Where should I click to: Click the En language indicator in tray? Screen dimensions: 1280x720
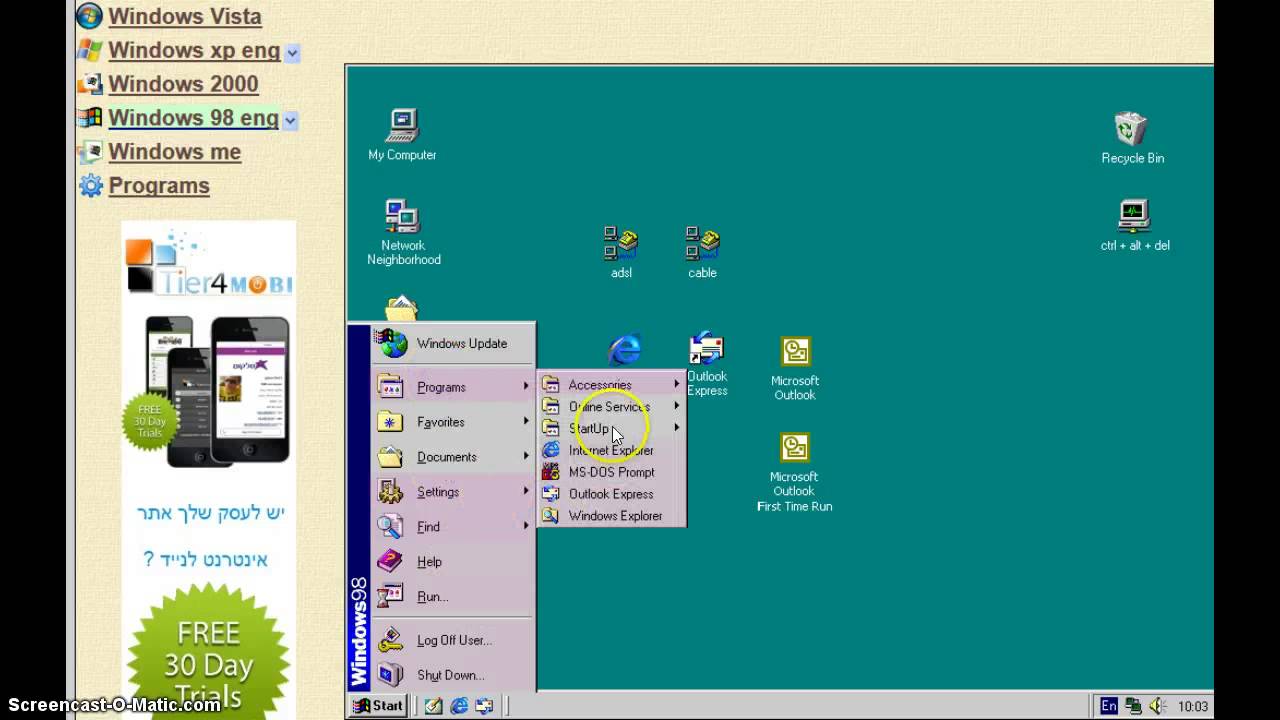tap(1108, 706)
